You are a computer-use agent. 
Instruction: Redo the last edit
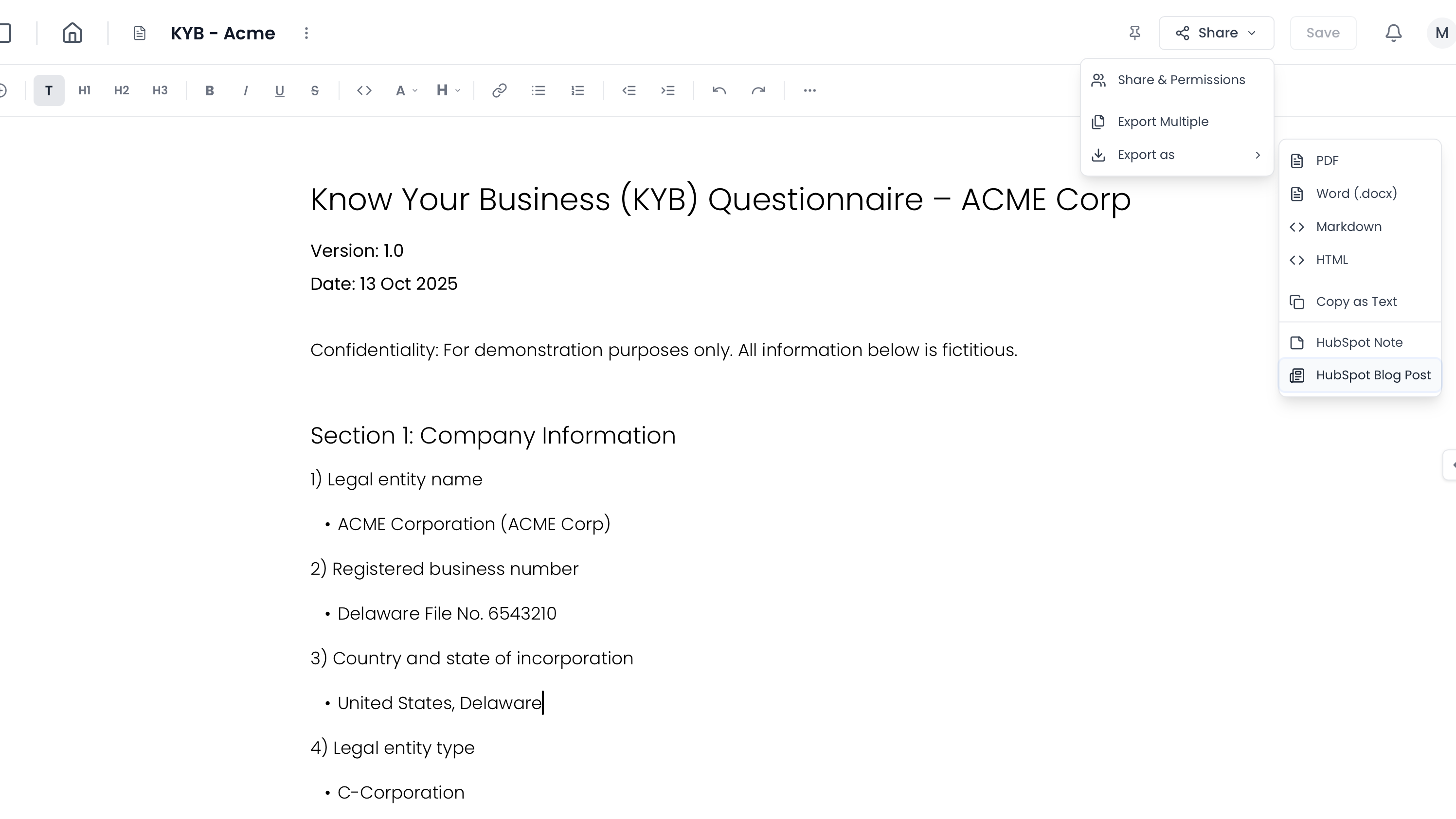(758, 90)
